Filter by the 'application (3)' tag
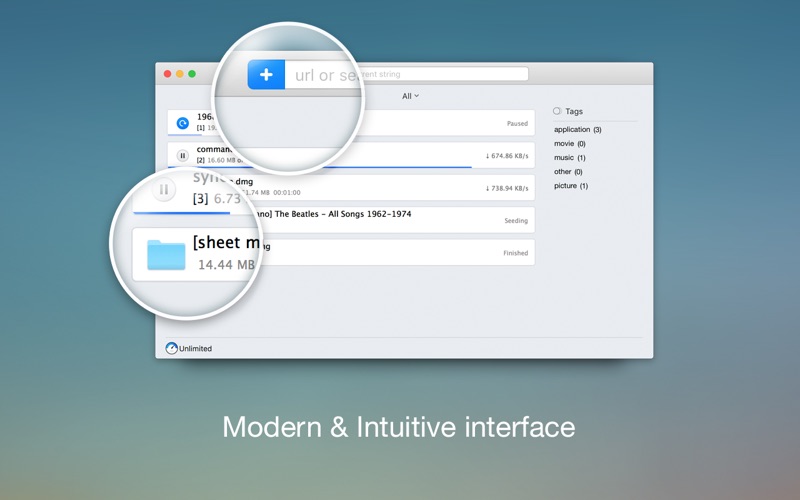 (x=577, y=130)
